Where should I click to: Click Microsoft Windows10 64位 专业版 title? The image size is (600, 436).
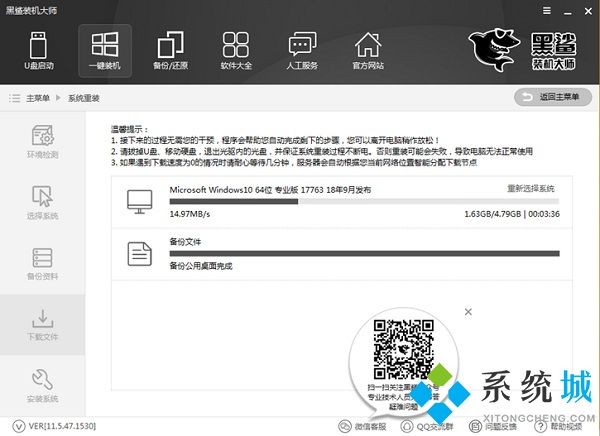270,190
